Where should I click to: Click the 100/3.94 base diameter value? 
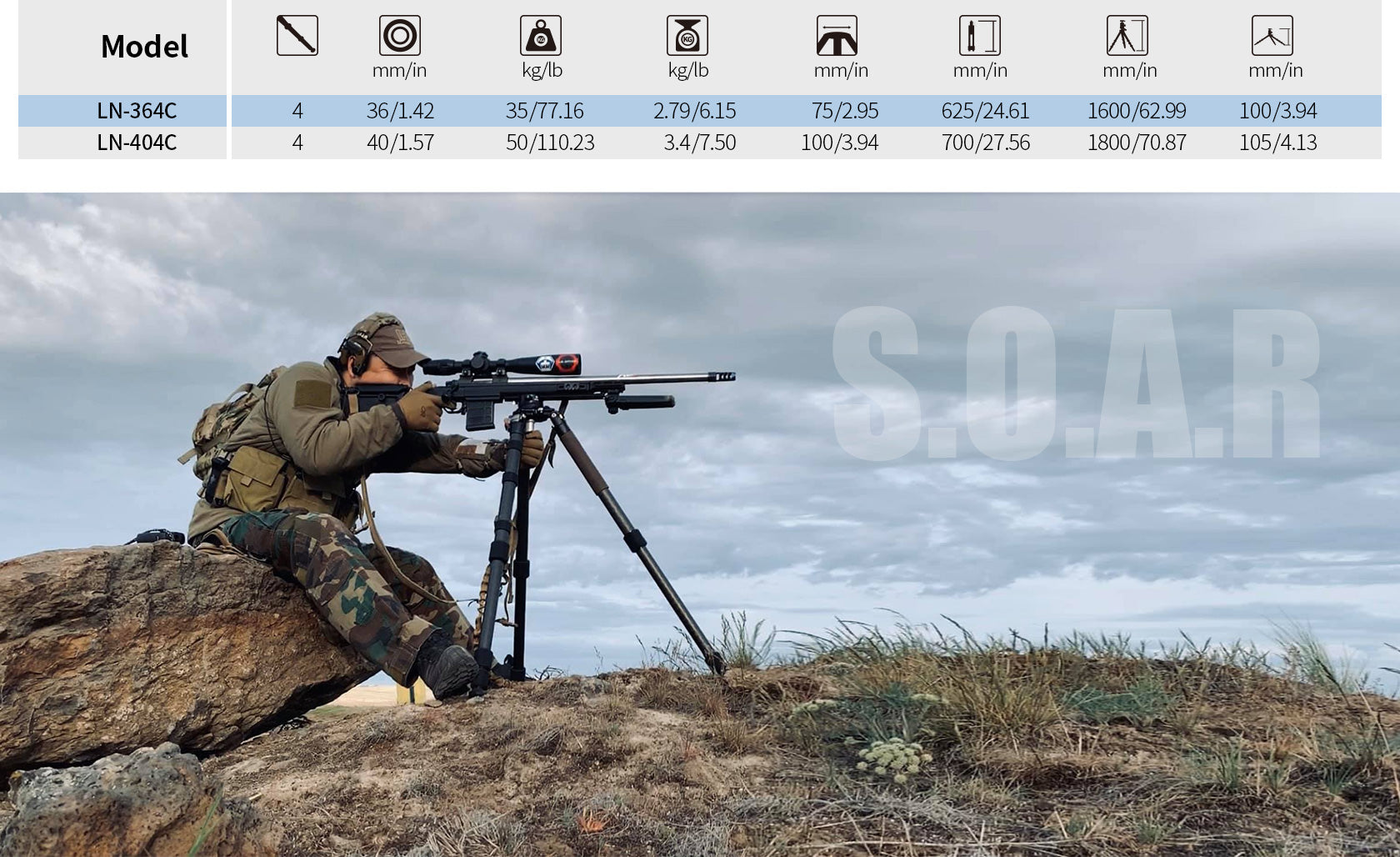coord(839,143)
